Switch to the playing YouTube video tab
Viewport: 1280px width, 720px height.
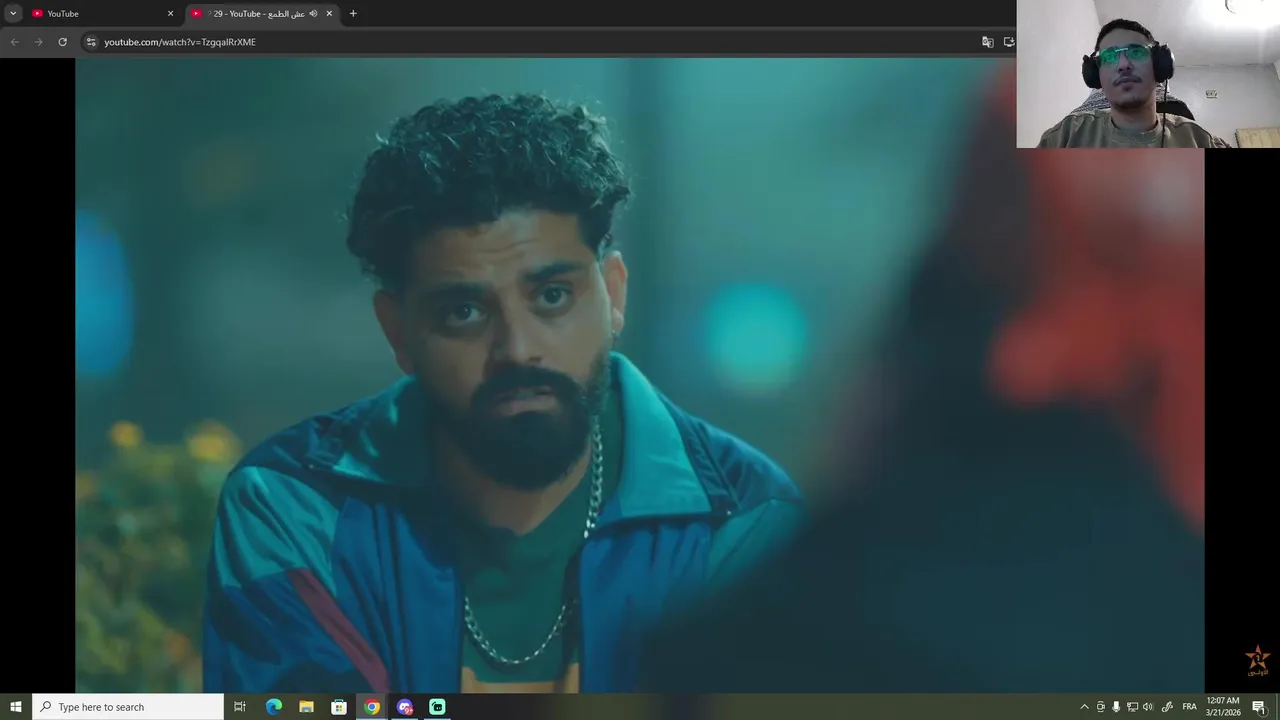click(262, 14)
